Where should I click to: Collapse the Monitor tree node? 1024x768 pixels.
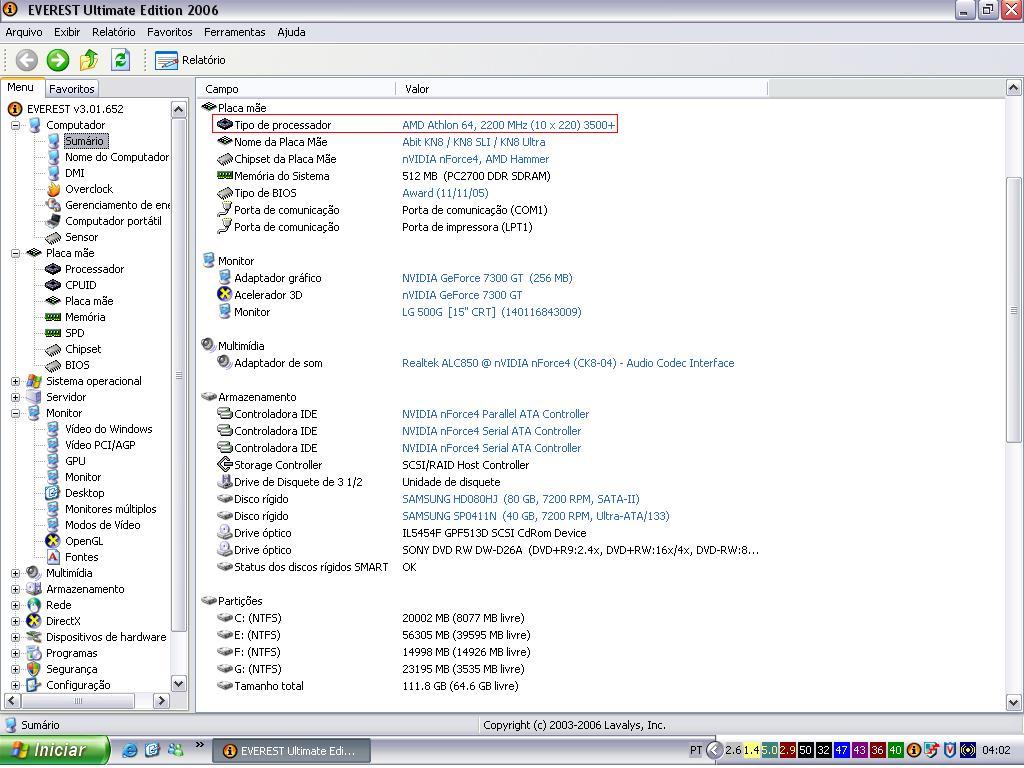pos(16,413)
